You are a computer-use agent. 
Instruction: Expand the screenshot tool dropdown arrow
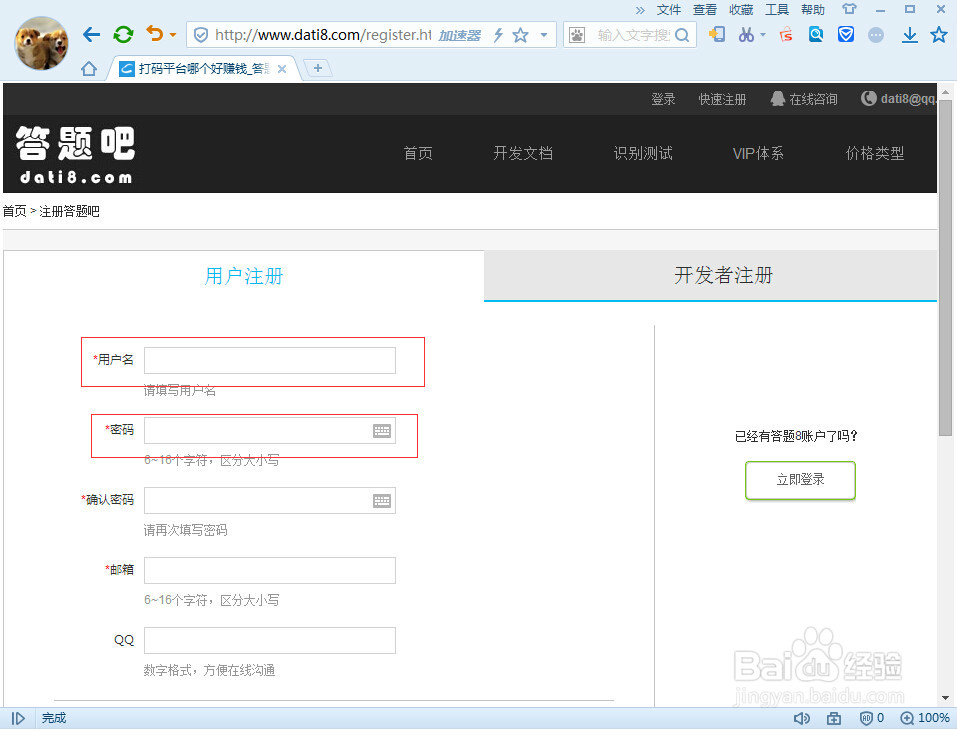(762, 34)
